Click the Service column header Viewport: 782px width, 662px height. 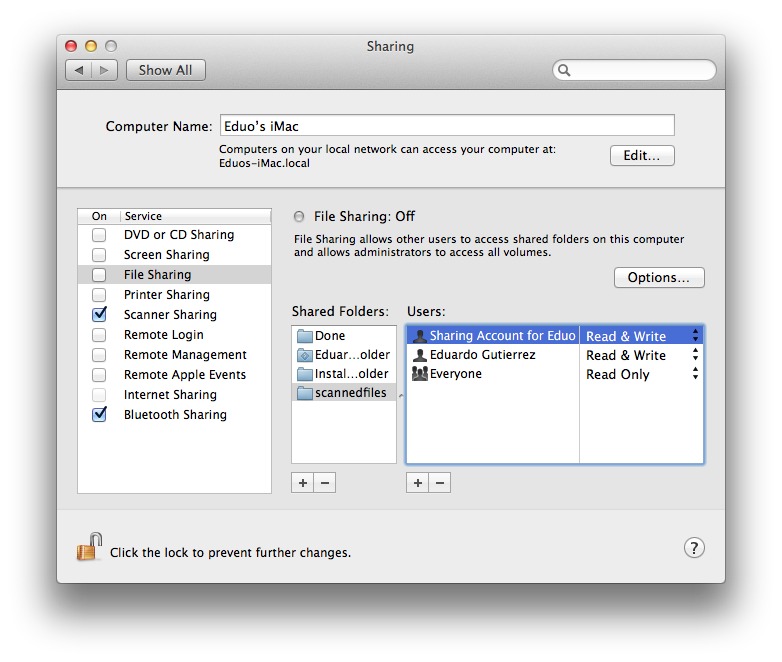tap(196, 216)
